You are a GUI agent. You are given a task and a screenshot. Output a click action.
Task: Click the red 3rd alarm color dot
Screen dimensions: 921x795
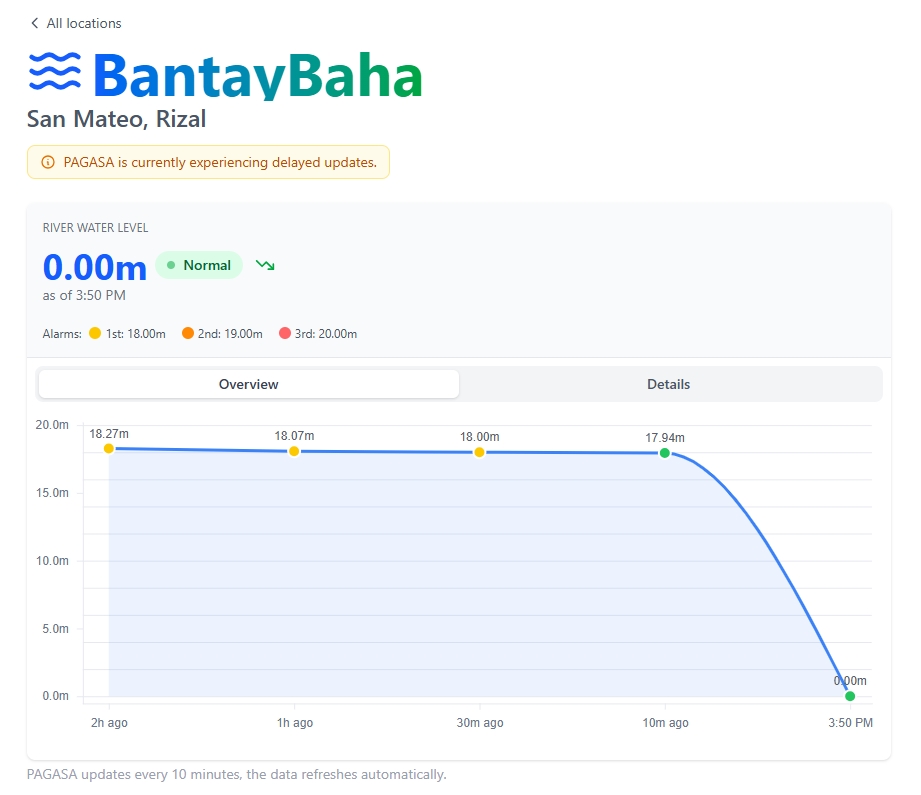[285, 333]
